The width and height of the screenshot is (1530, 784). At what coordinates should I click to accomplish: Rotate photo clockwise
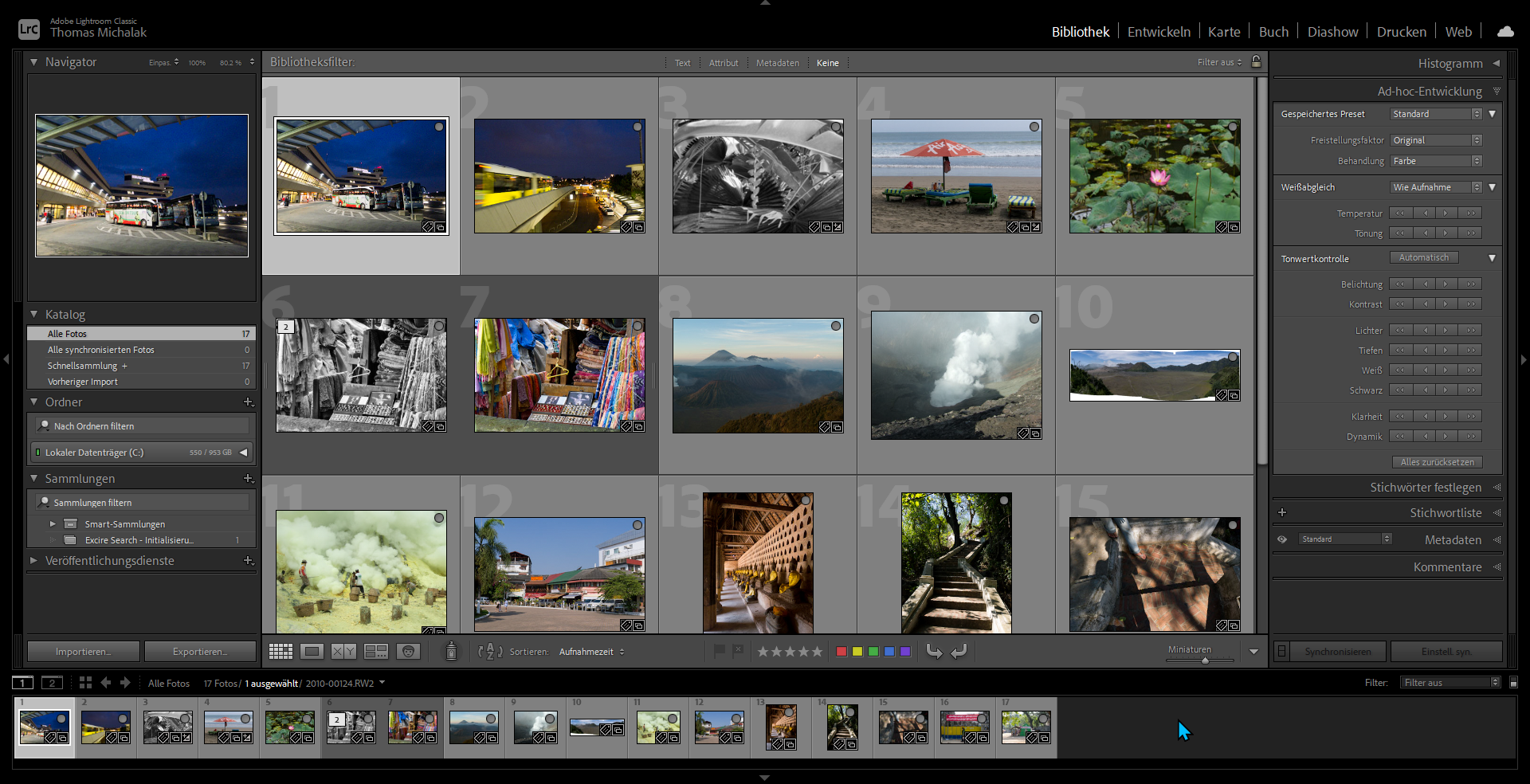click(959, 652)
